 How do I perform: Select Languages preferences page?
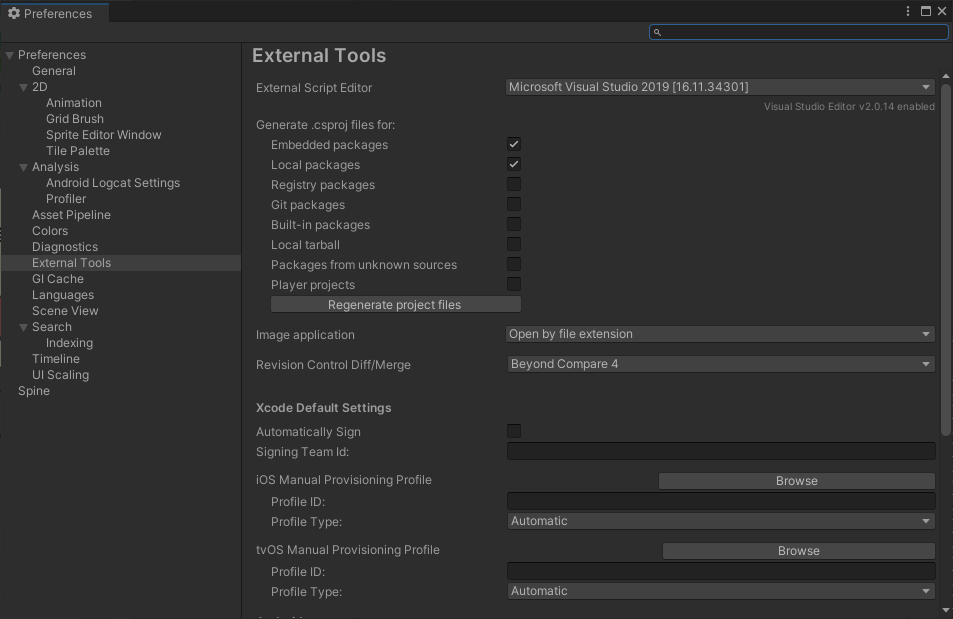pos(63,295)
